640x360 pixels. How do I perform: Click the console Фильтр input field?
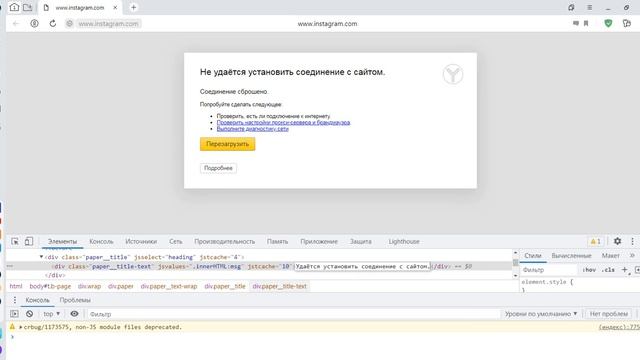[x=293, y=314]
